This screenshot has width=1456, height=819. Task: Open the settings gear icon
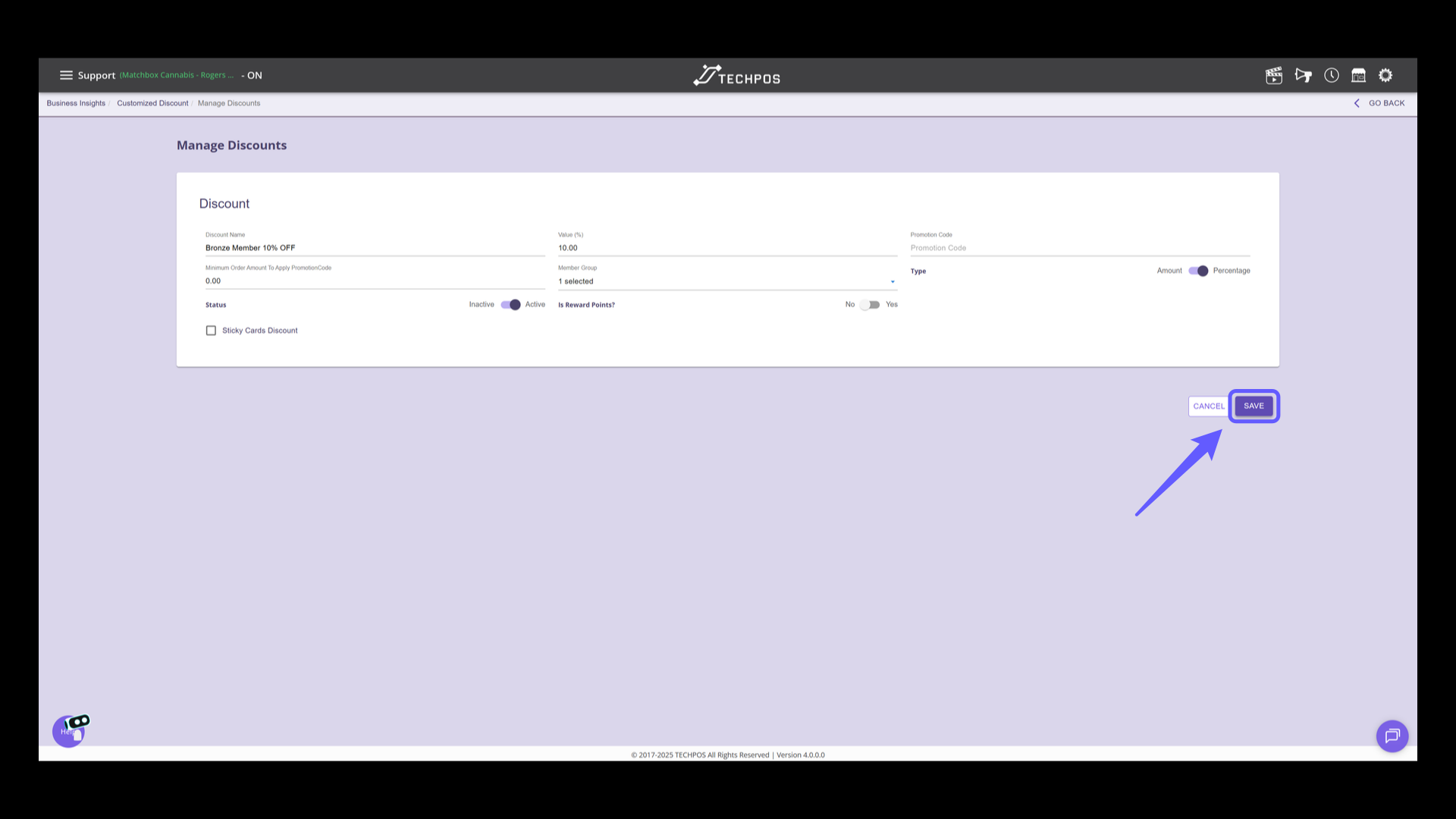coord(1385,75)
